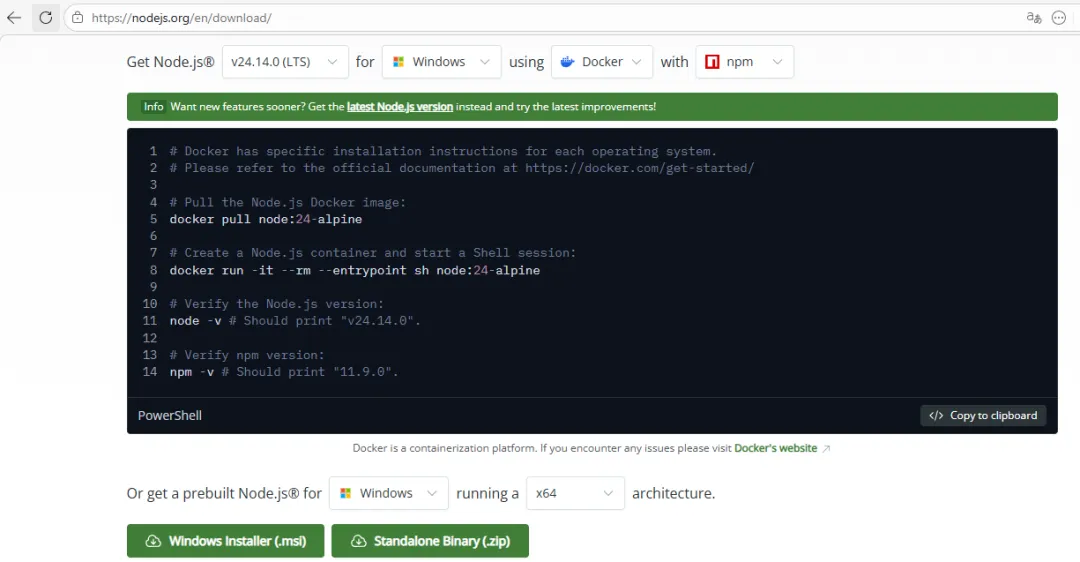
Task: Click Windows logo in prebuilt OS selector
Action: point(346,493)
